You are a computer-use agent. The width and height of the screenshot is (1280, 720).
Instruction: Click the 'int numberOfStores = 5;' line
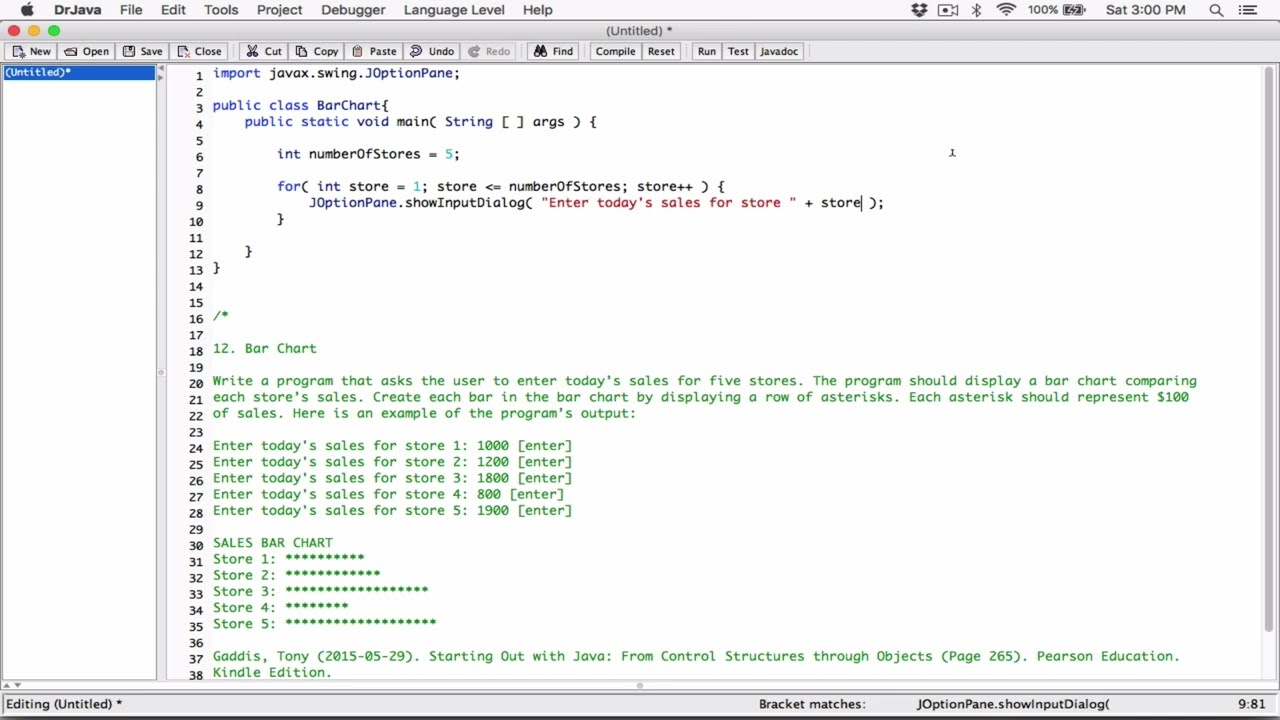click(368, 154)
